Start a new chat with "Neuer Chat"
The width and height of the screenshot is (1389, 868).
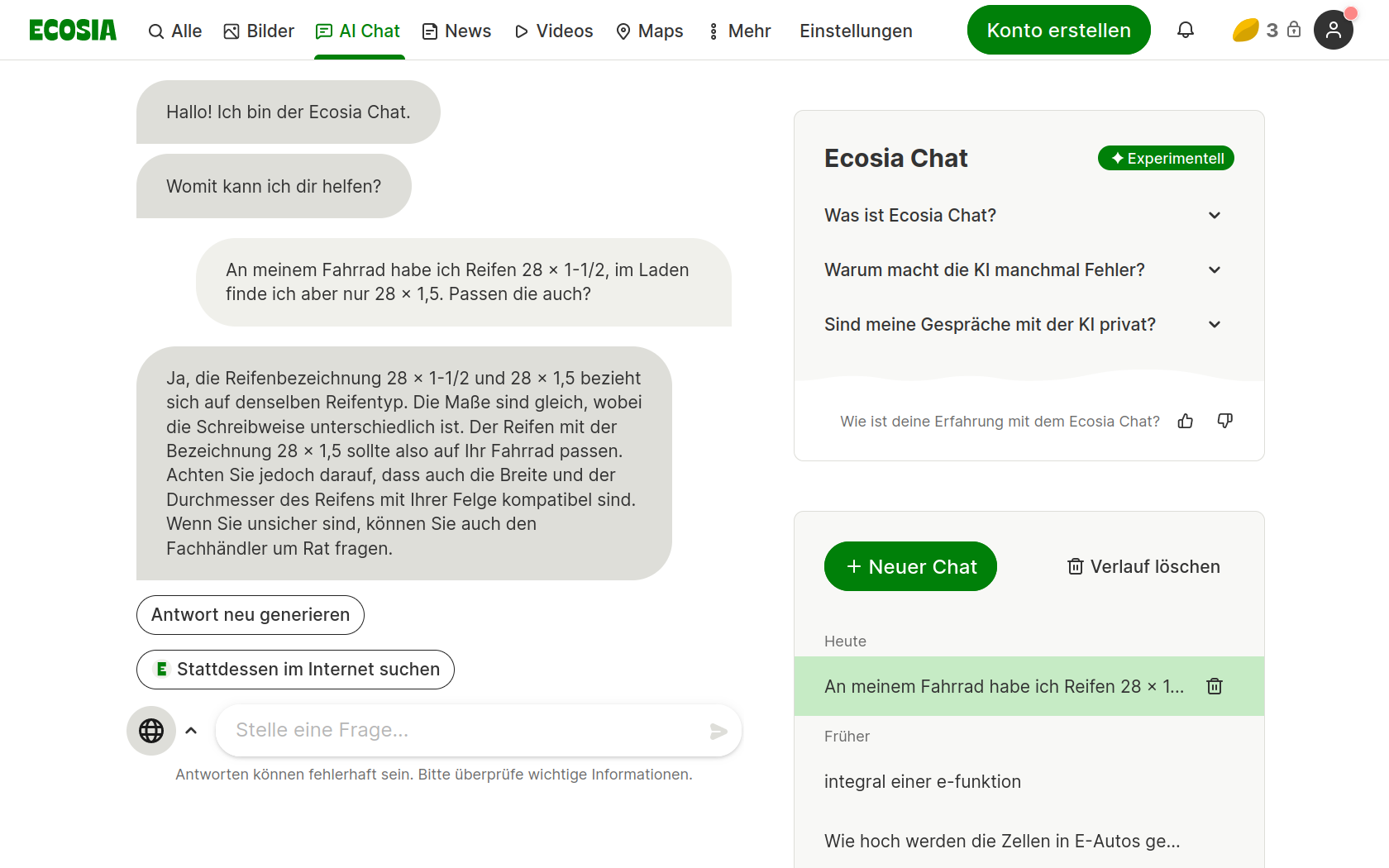[910, 566]
